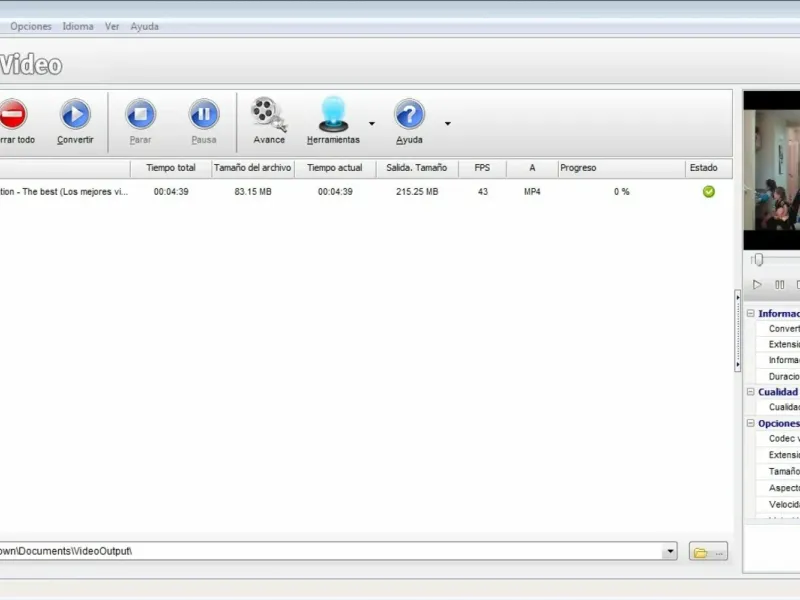Click the Pausa pause icon

204,114
